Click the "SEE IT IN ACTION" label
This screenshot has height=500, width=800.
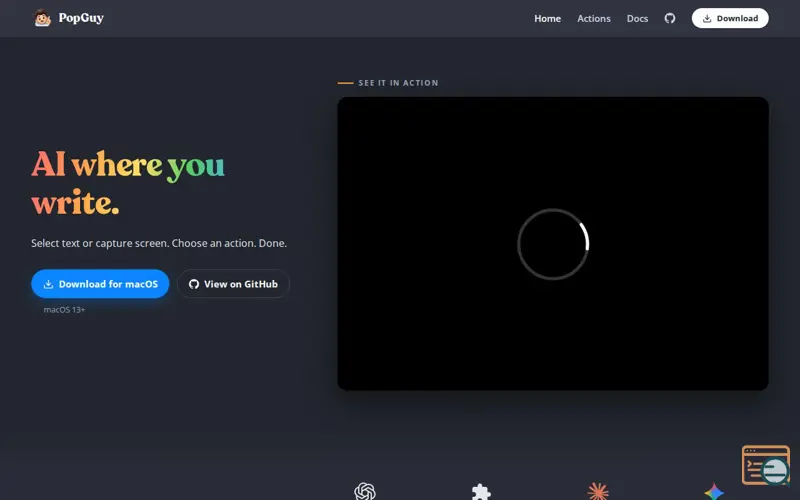tap(398, 83)
